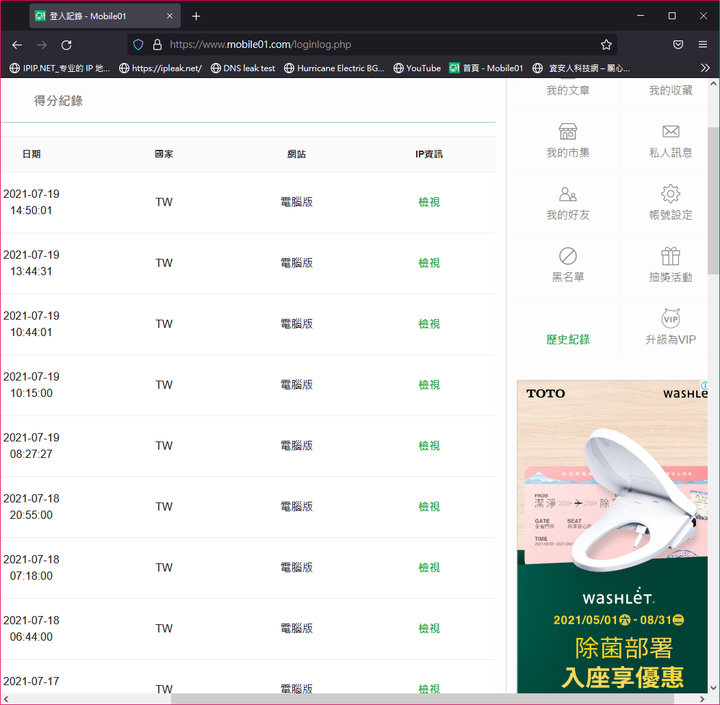720x705 pixels.
Task: View IP info for 2021-07-19 10:44:01
Action: point(429,324)
